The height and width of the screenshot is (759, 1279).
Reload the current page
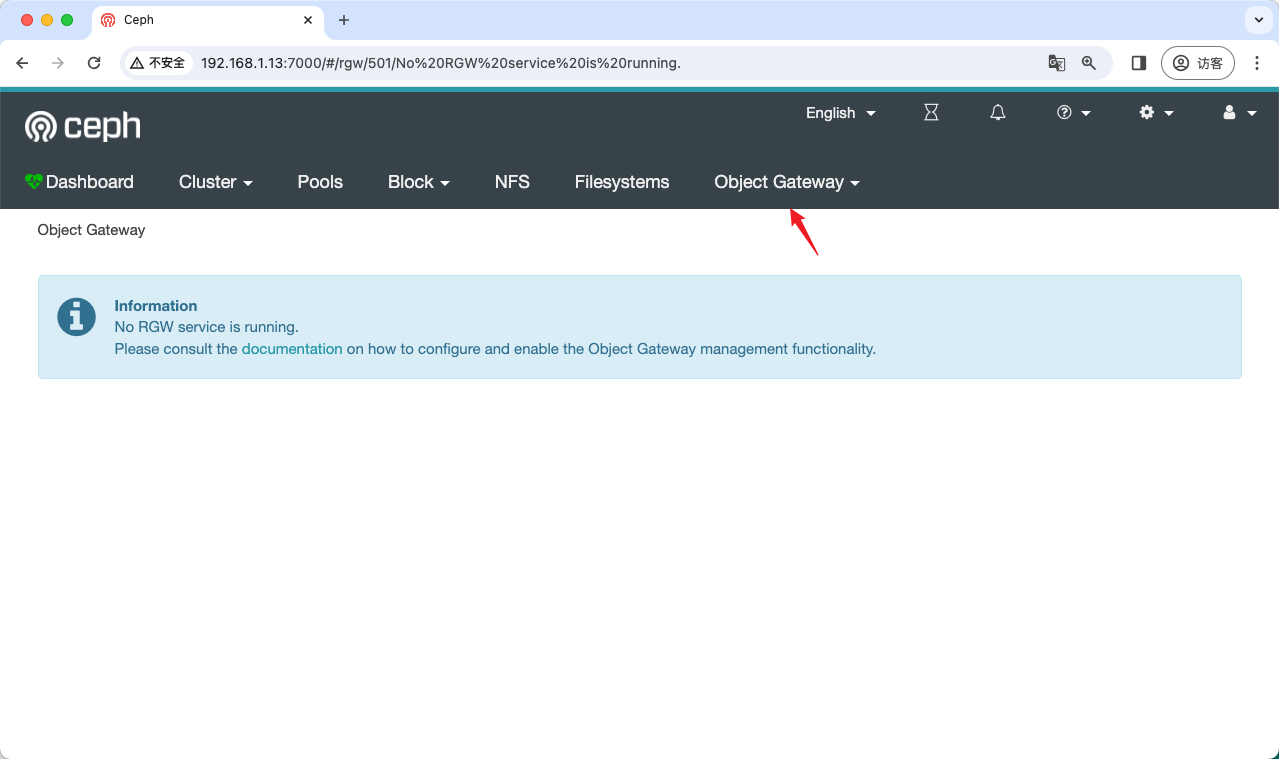(94, 63)
